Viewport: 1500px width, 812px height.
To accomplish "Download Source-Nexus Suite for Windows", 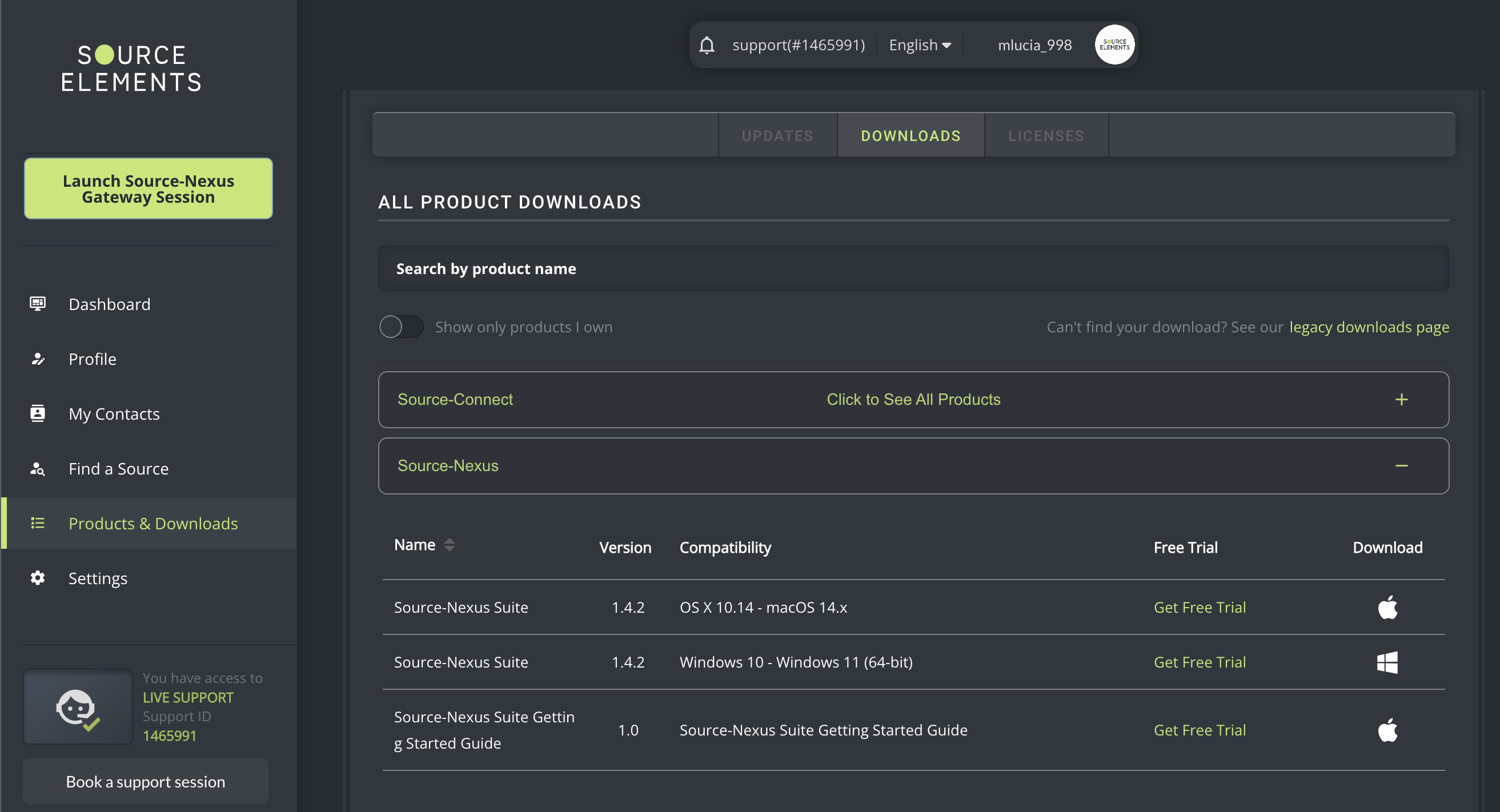I will tap(1387, 662).
